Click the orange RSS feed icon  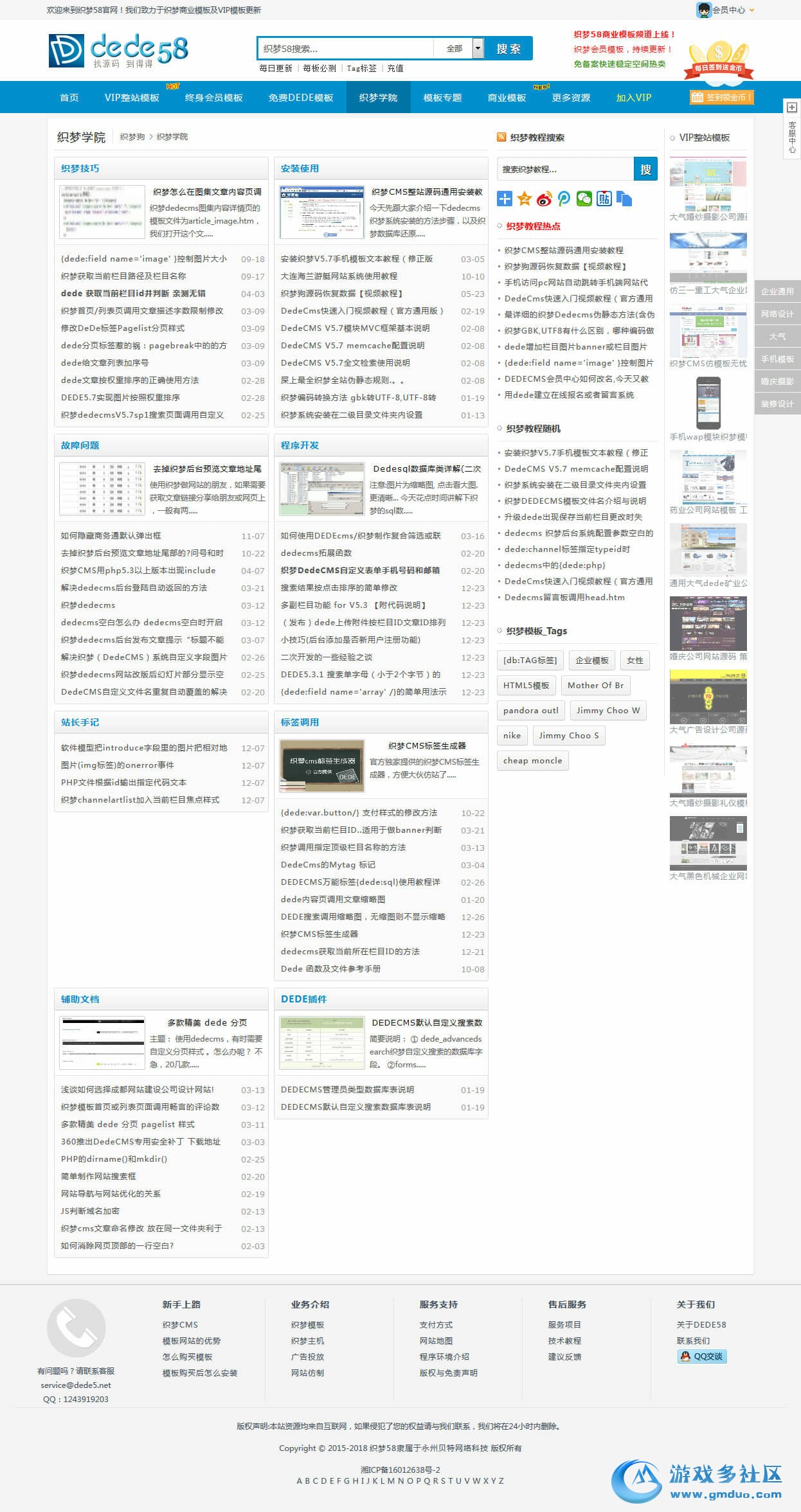click(x=501, y=137)
